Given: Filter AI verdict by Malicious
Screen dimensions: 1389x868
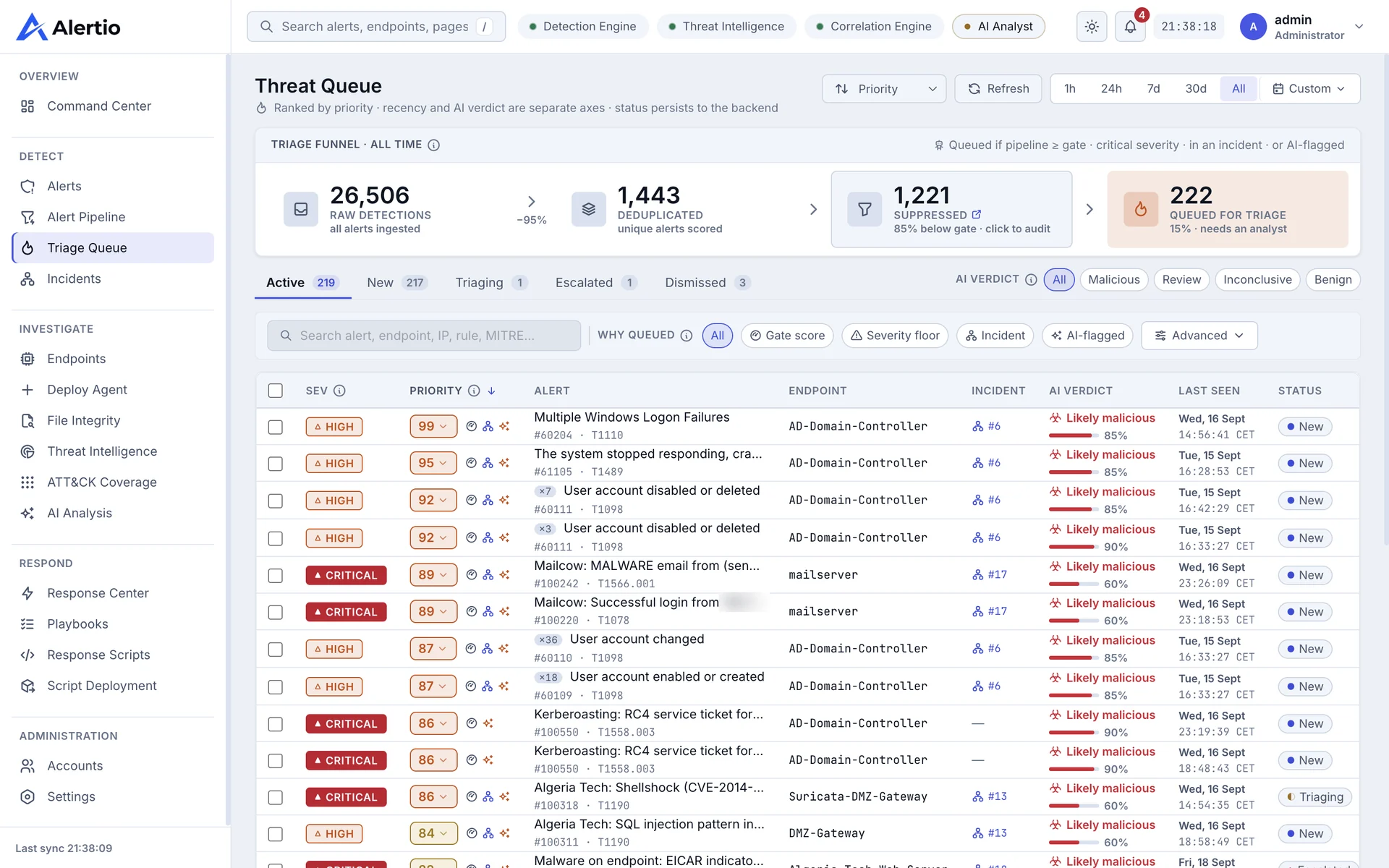Looking at the screenshot, I should [1113, 280].
